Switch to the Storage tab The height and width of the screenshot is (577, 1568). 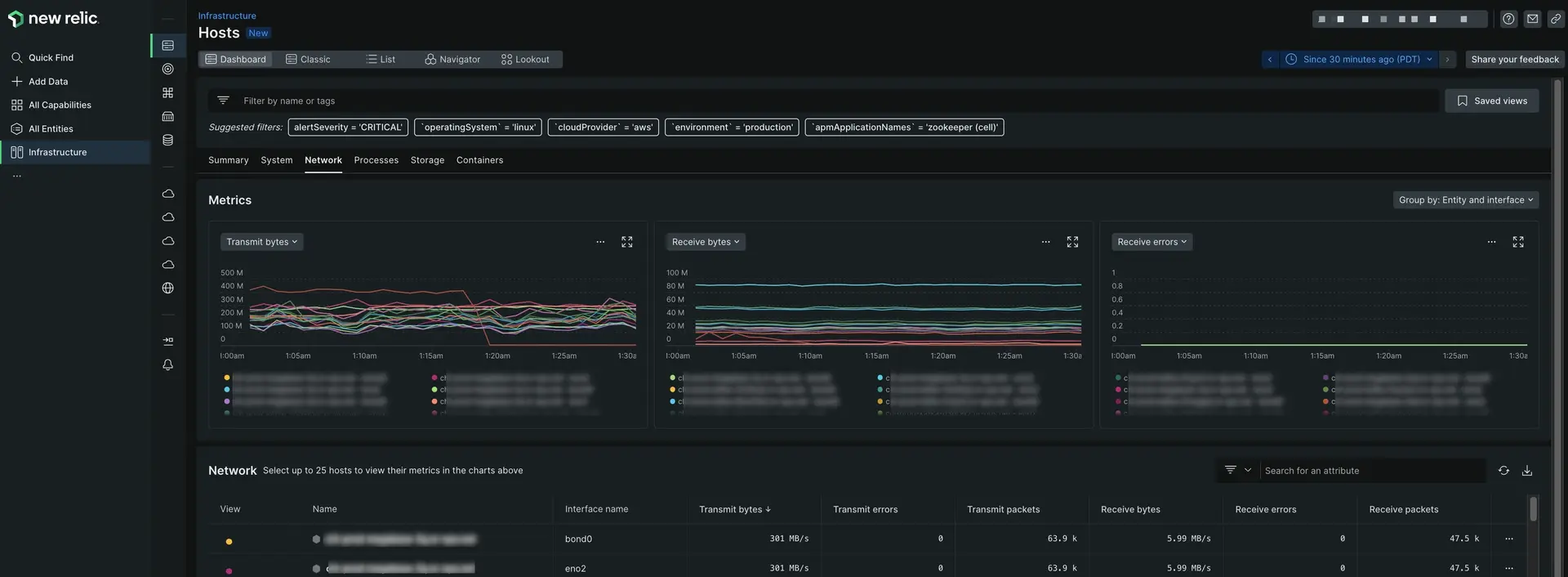click(427, 160)
